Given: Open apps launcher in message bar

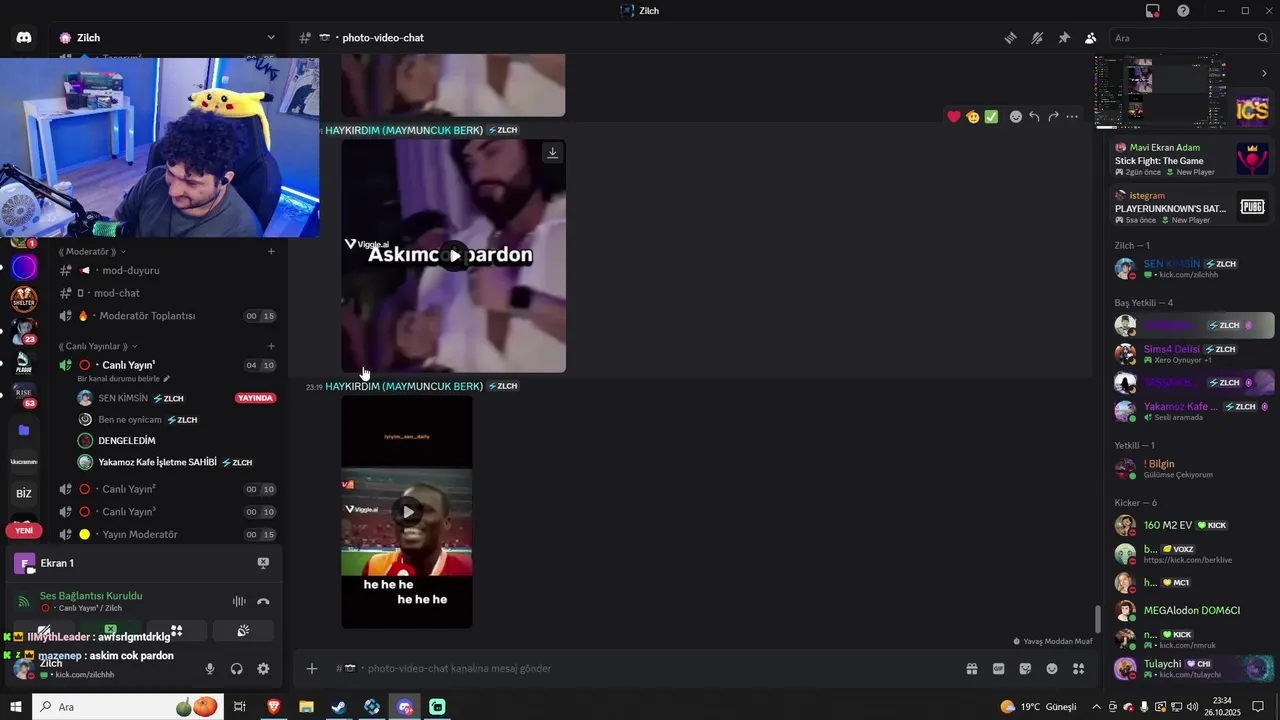Looking at the screenshot, I should pos(1079,669).
